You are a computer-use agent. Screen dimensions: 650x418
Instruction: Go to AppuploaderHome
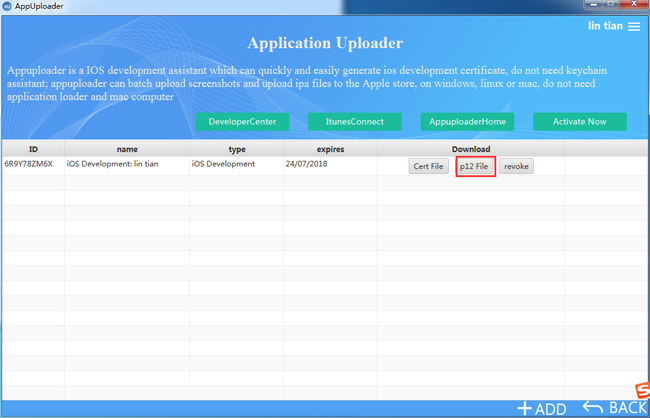467,122
